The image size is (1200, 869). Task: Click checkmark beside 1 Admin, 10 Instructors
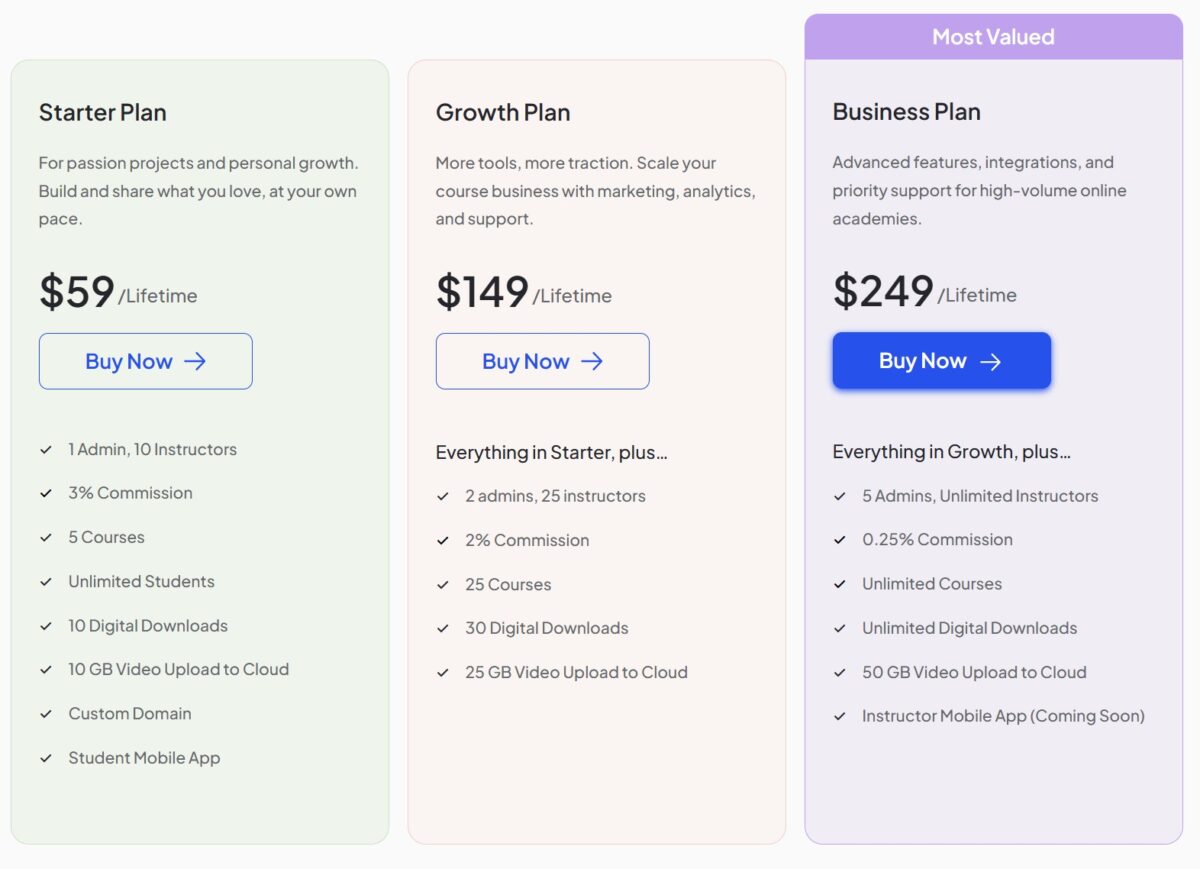coord(46,450)
